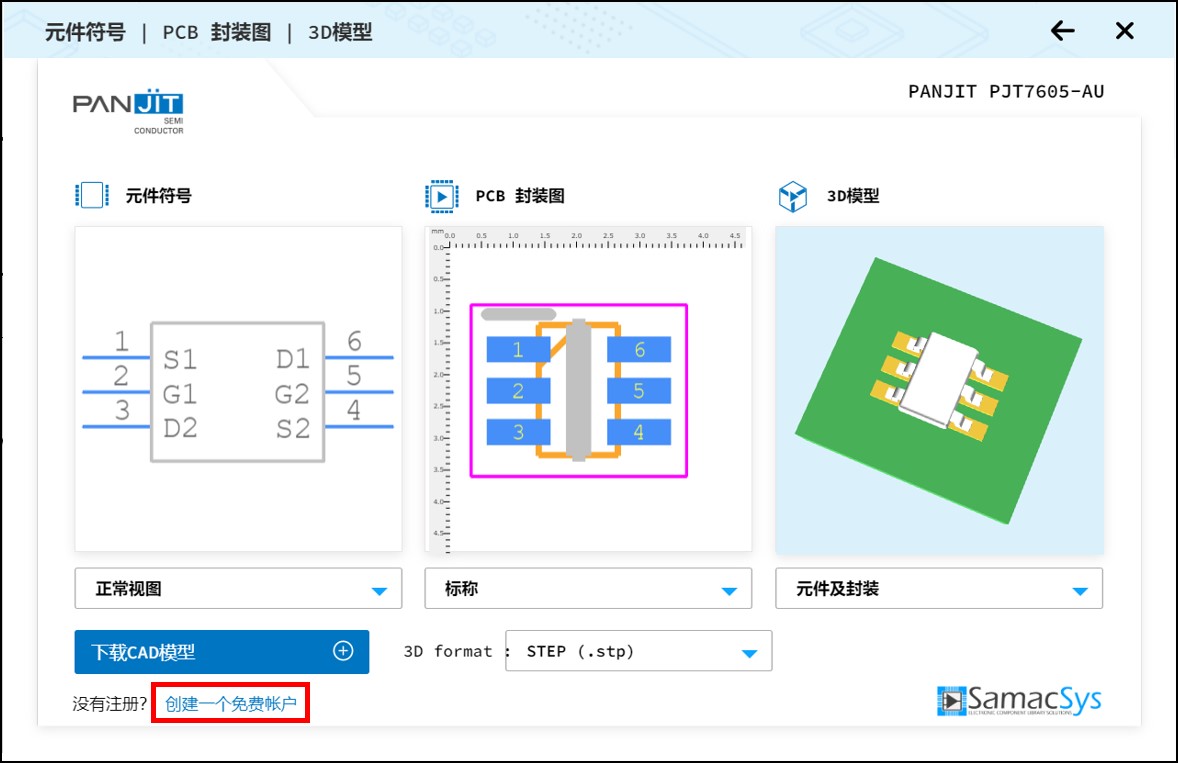Viewport: 1178px width, 763px height.
Task: Click pad 5 in PCB footprint
Action: 639,391
